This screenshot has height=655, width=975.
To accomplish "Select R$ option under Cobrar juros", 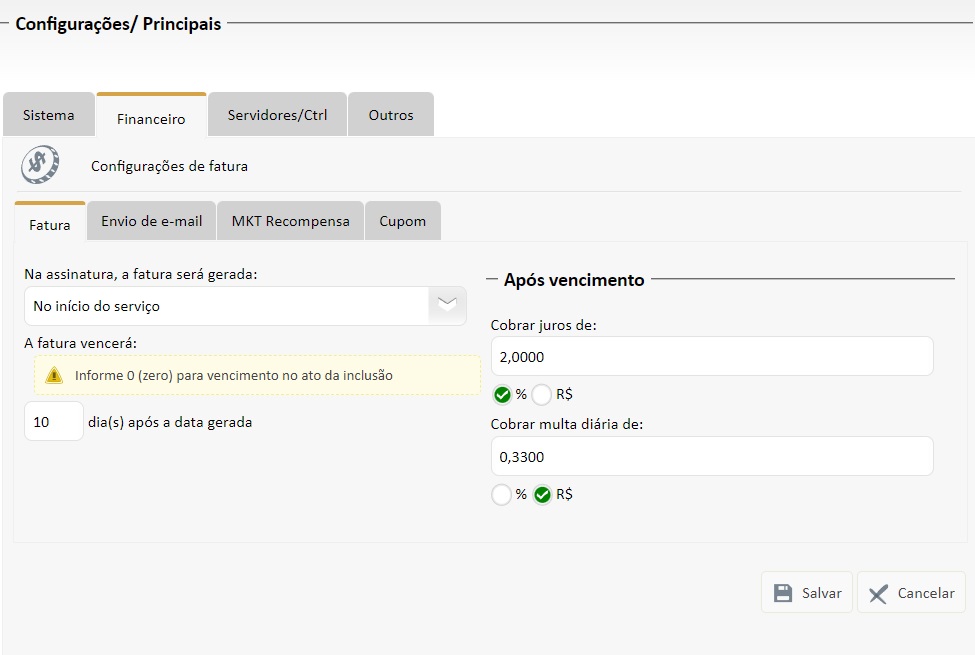I will click(x=542, y=394).
